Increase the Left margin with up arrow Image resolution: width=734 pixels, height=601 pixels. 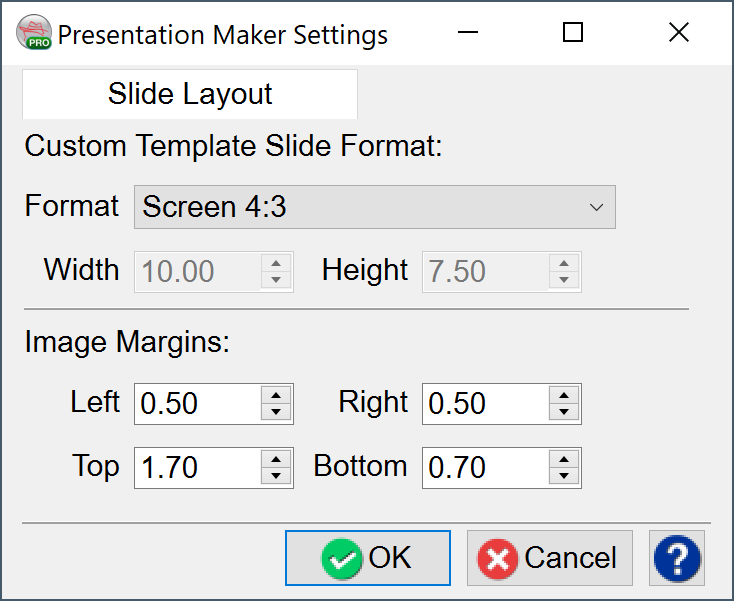point(277,395)
